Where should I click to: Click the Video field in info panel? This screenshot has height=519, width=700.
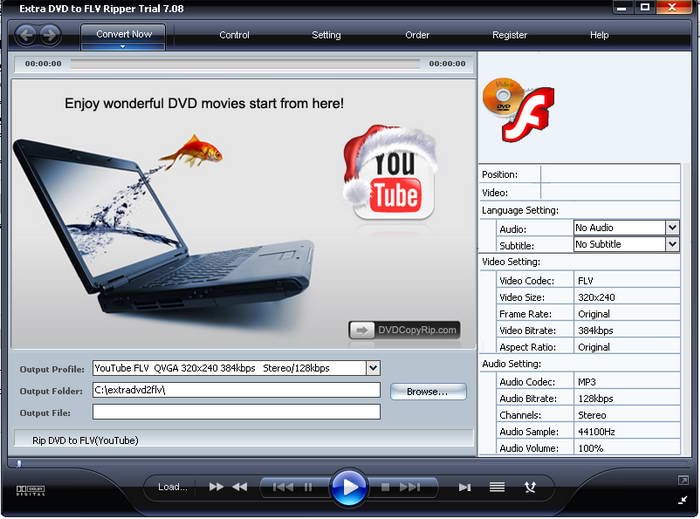point(610,192)
